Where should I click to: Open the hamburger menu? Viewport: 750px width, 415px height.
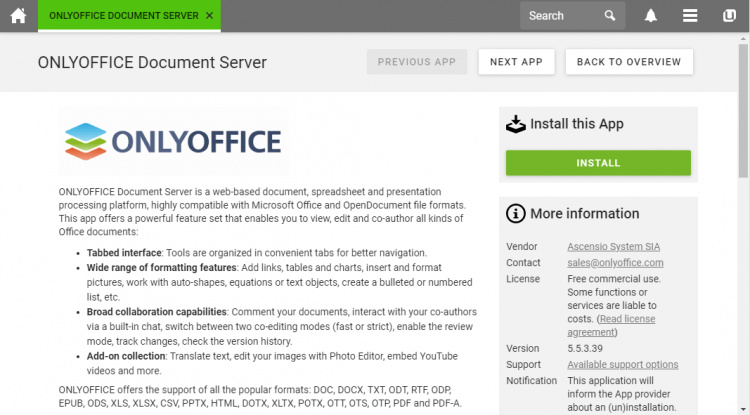(690, 16)
